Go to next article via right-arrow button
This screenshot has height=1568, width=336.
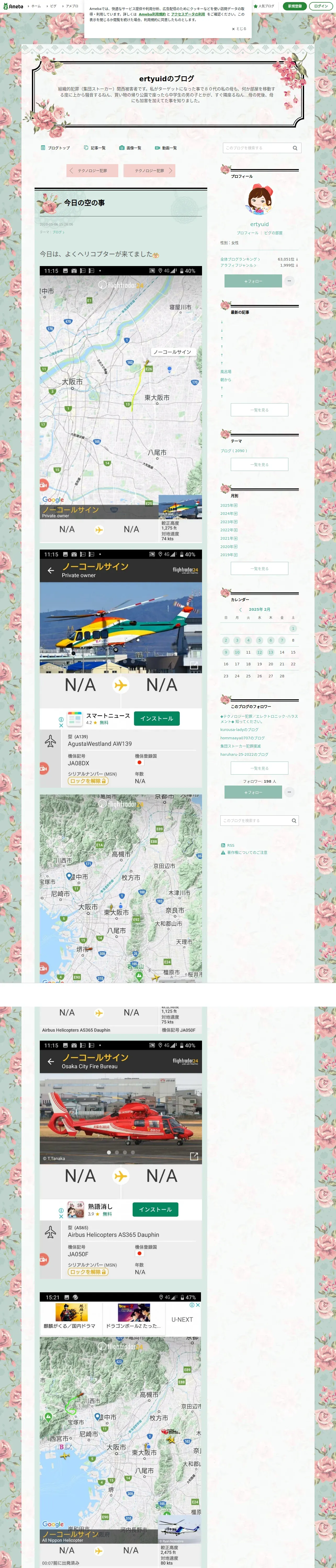pyautogui.click(x=149, y=170)
